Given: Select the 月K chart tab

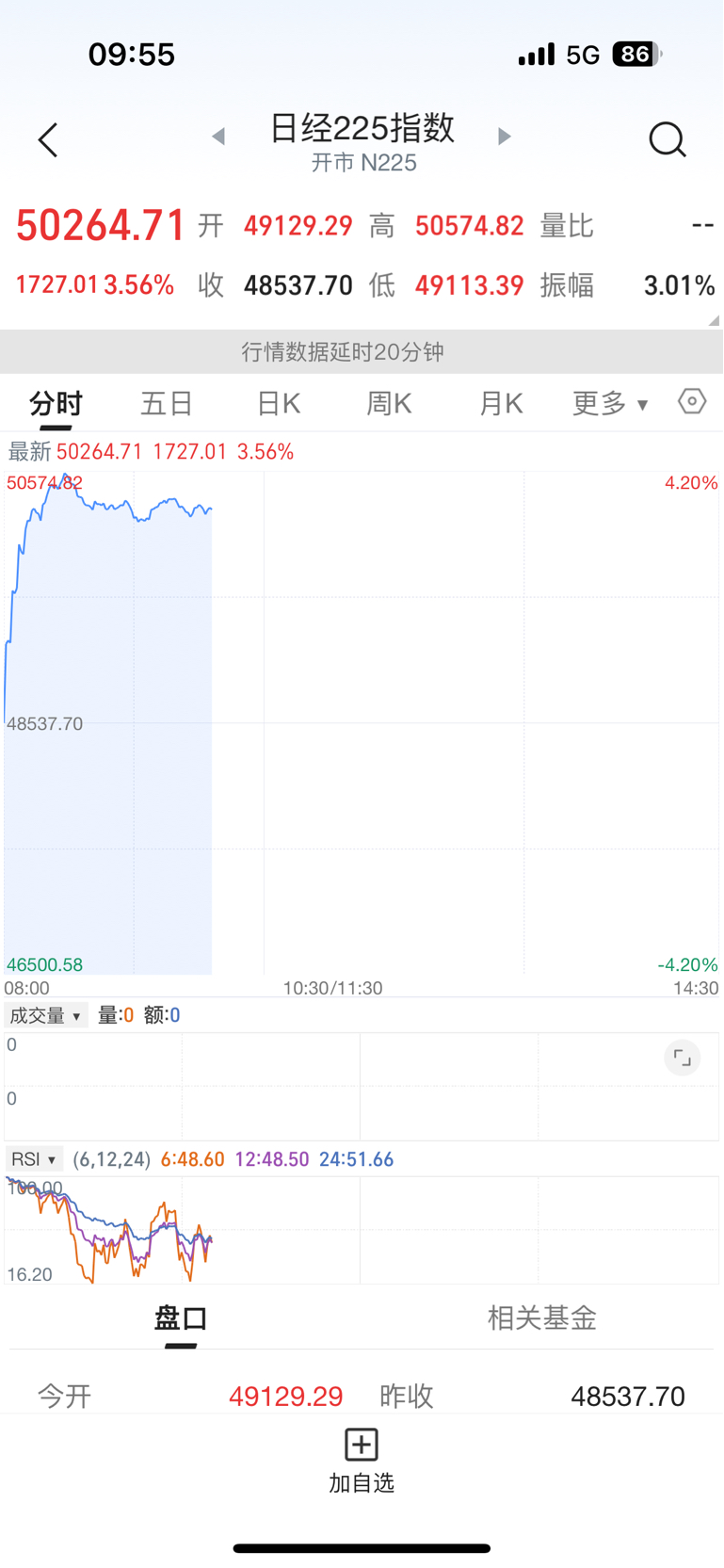Looking at the screenshot, I should 500,404.
